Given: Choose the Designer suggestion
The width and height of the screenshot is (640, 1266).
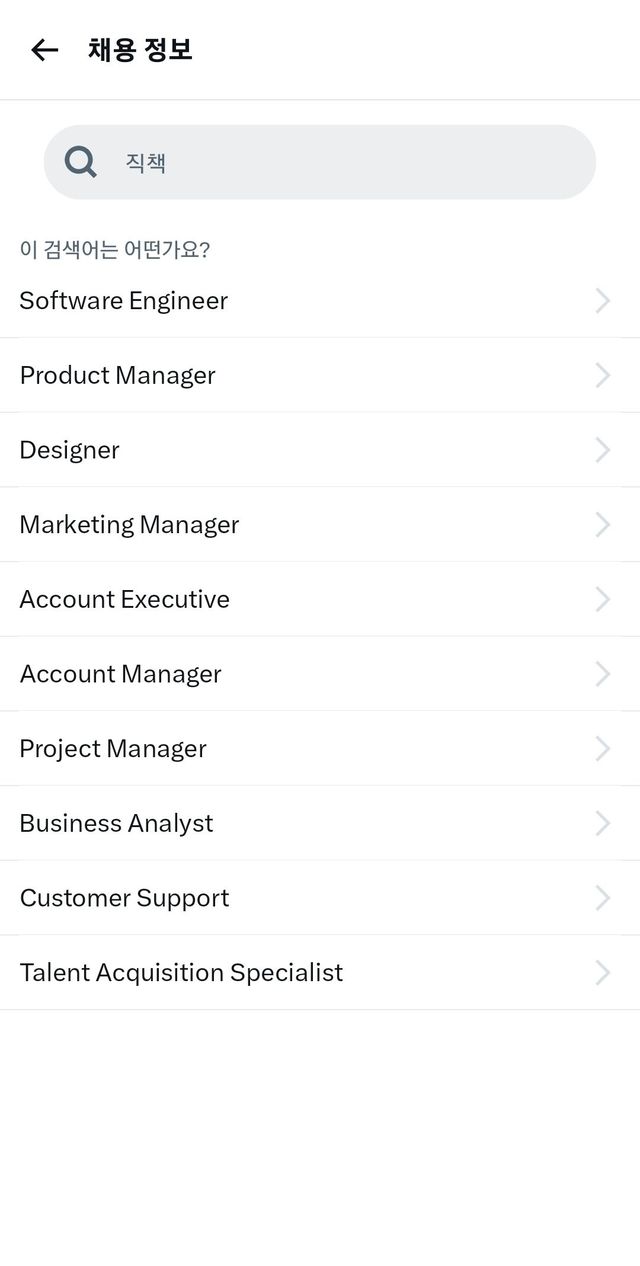Looking at the screenshot, I should coord(70,450).
